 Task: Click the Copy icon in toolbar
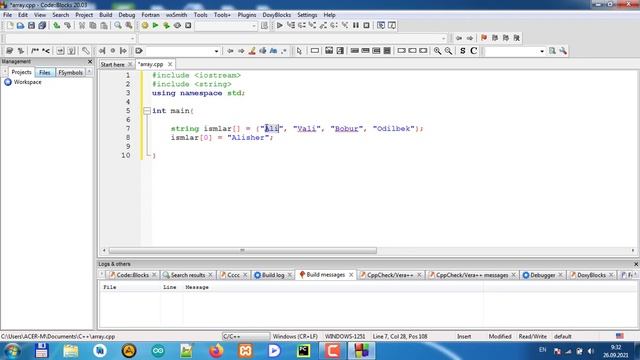[x=93, y=25]
